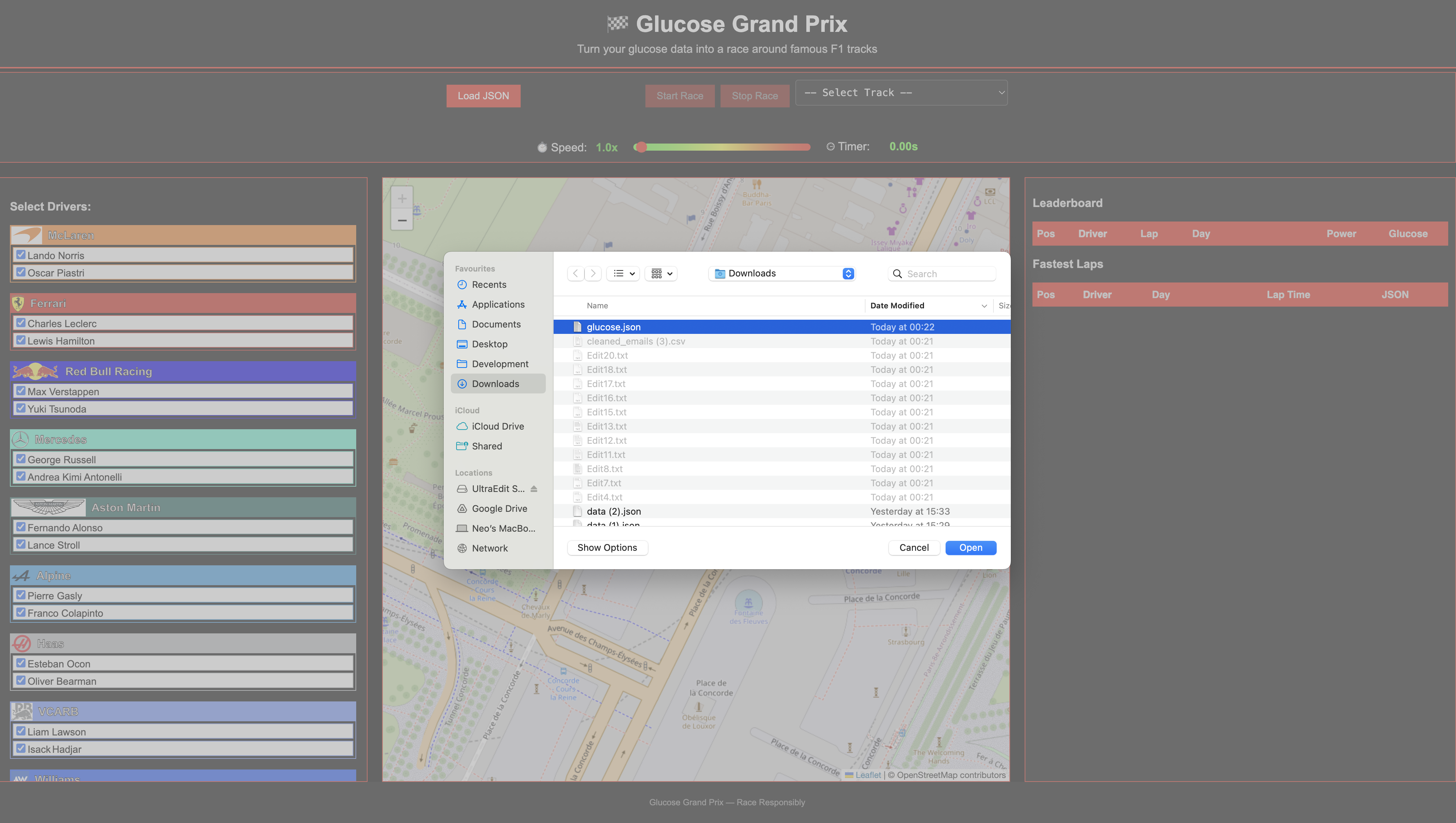
Task: Click Show Options button
Action: (607, 548)
